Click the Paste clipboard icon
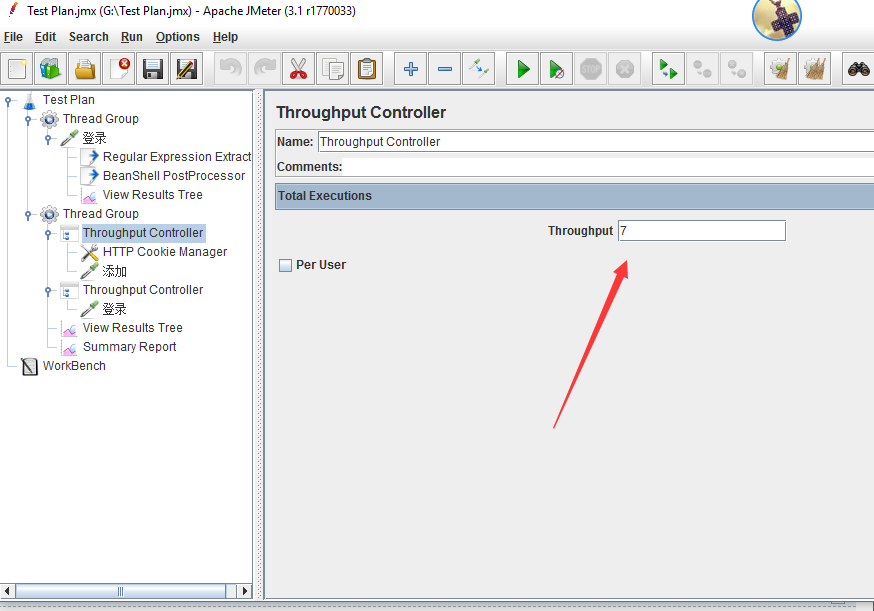This screenshot has height=611, width=874. coord(367,69)
